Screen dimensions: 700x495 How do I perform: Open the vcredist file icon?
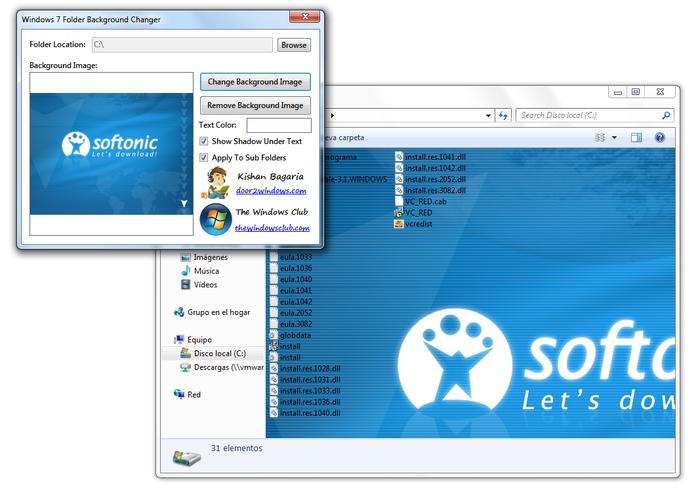[399, 224]
